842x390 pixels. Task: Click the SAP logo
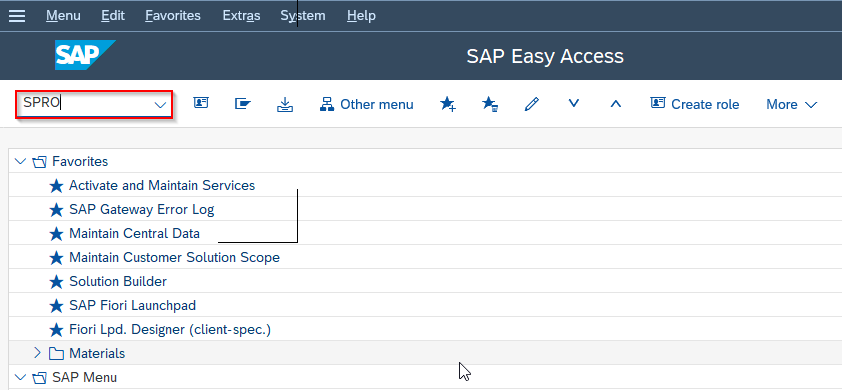click(x=85, y=55)
